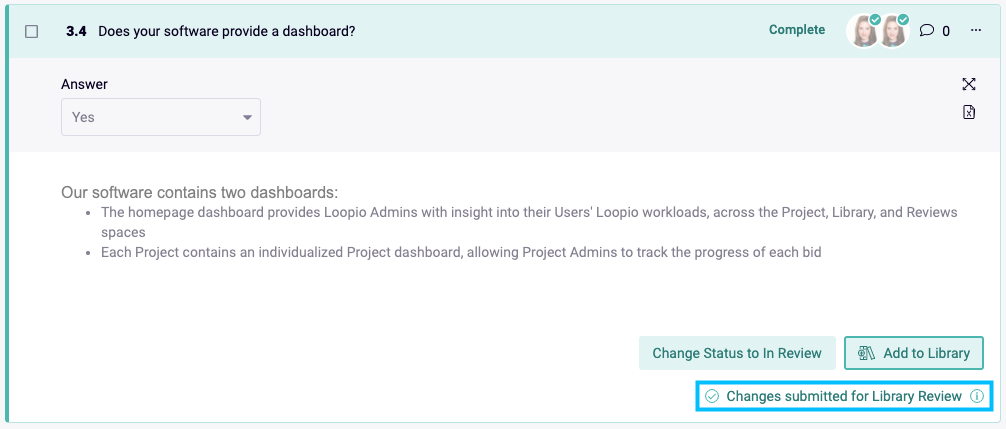Click the expand answer arrows icon

(969, 84)
